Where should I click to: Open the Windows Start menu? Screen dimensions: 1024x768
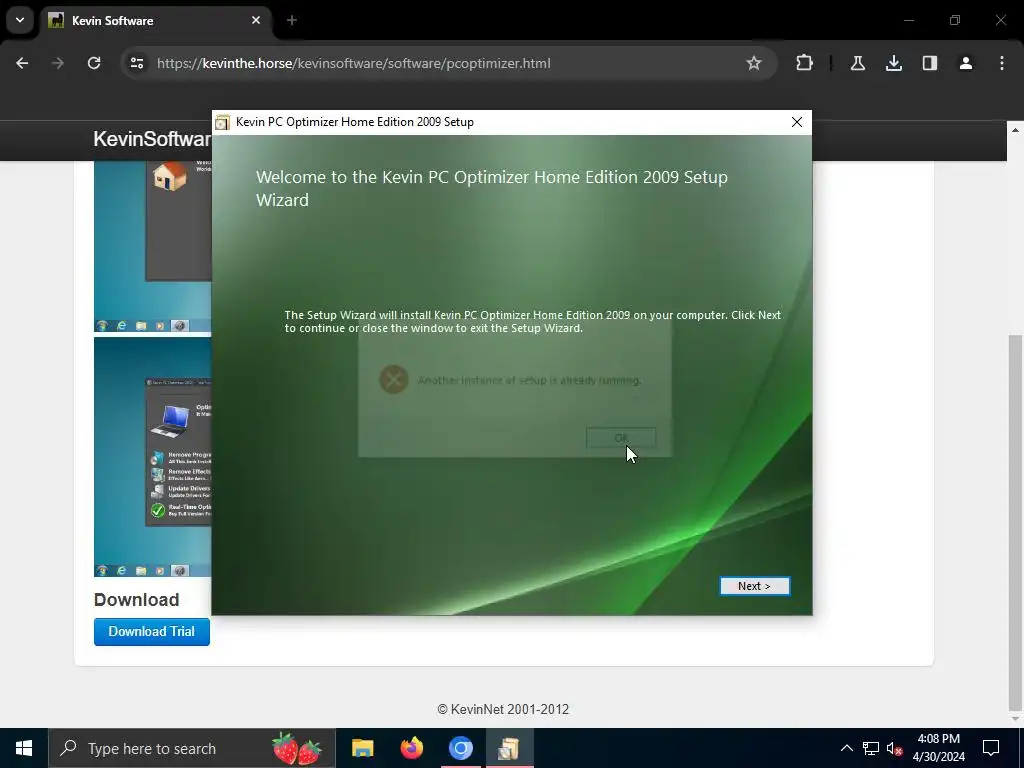click(x=24, y=748)
